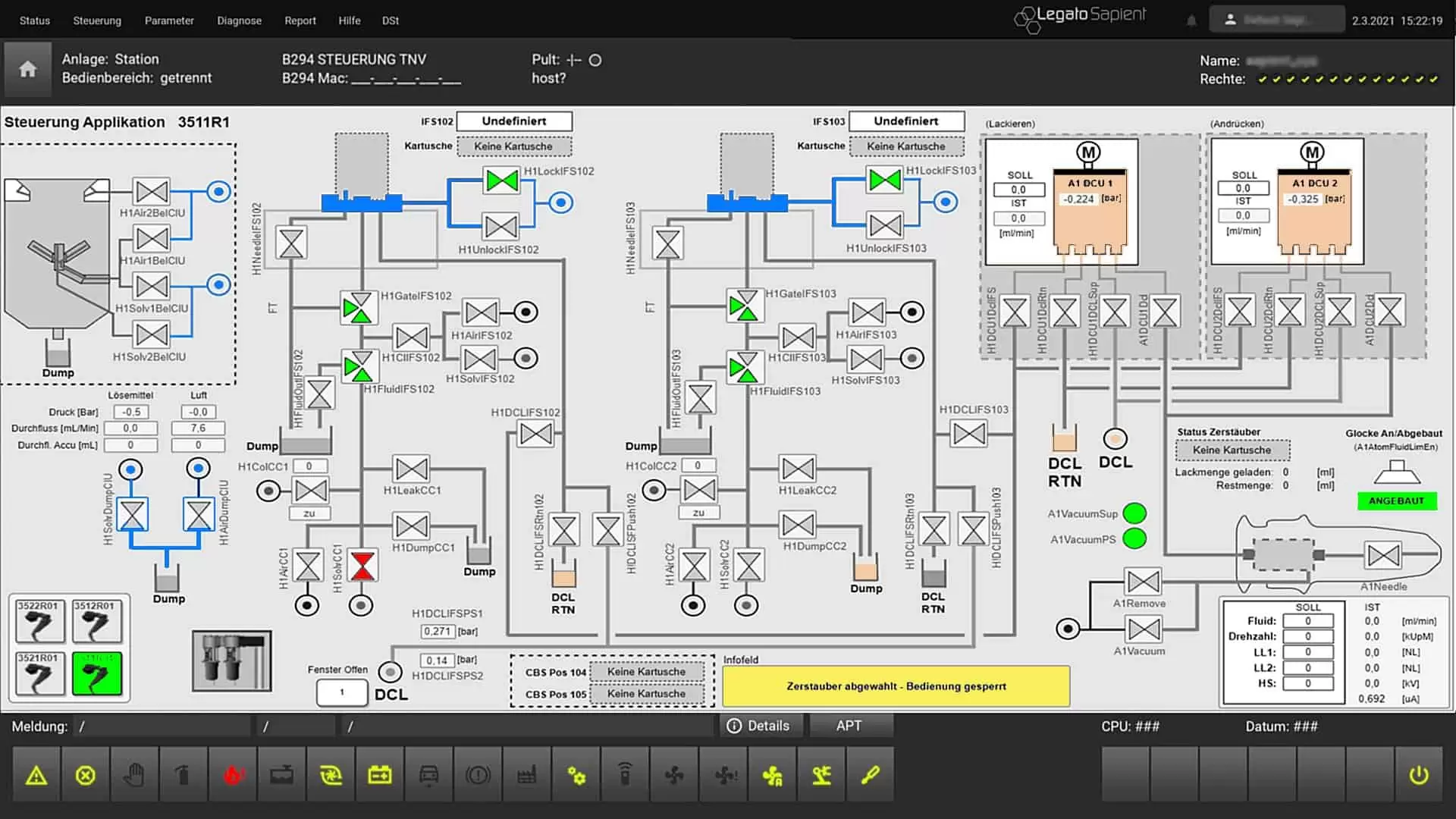The height and width of the screenshot is (819, 1456).
Task: Click the hand stop icon in bottom toolbar
Action: 134,775
